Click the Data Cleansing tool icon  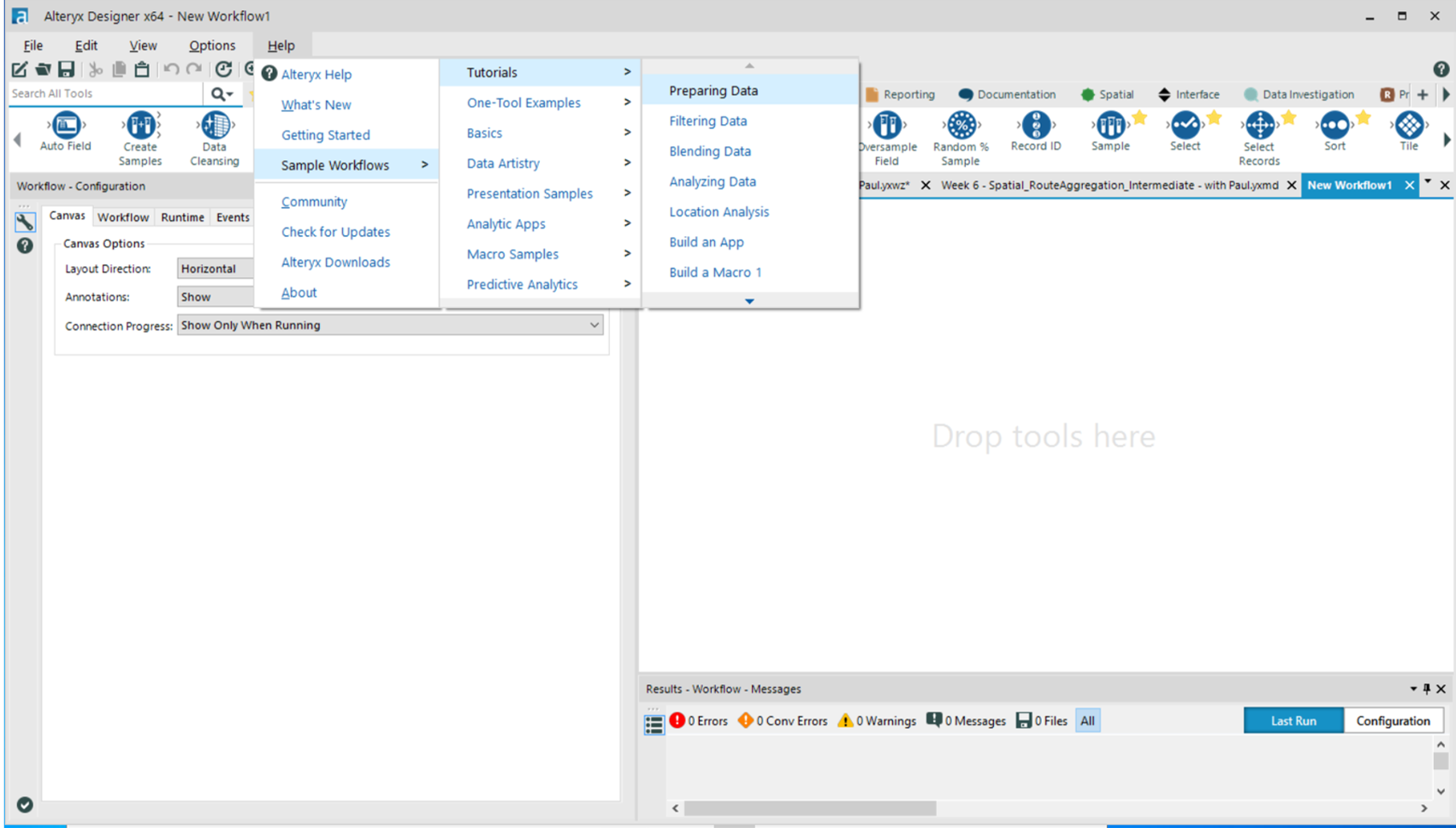point(214,126)
